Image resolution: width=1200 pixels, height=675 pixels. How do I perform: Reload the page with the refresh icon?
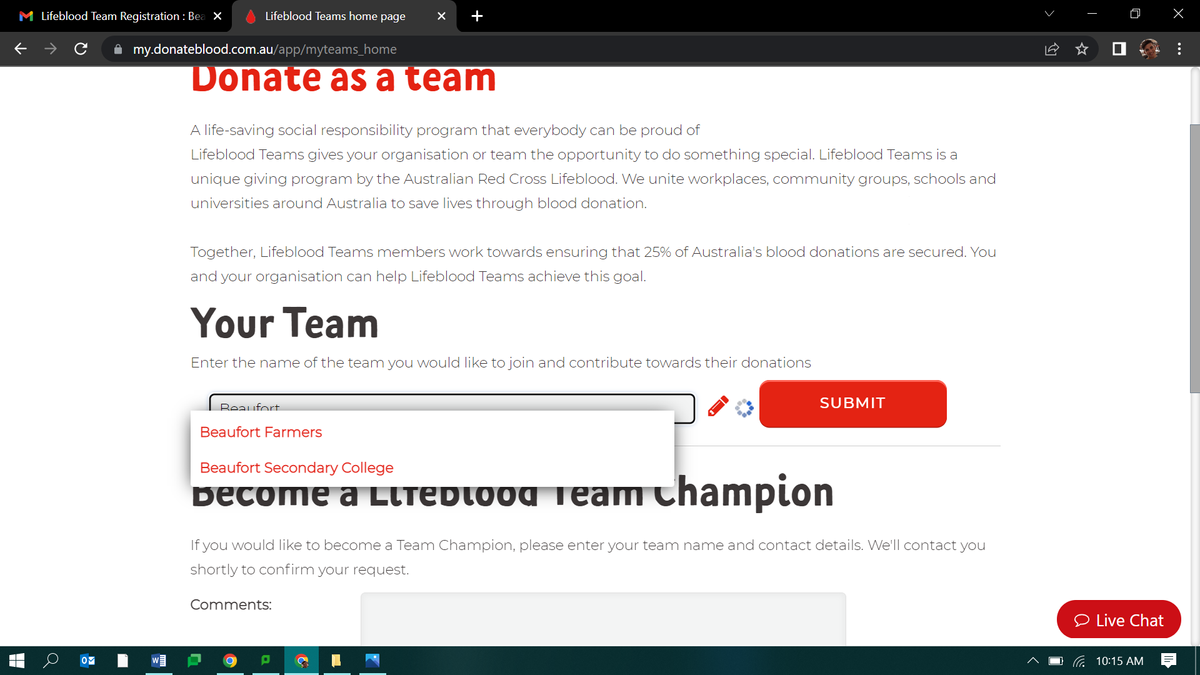[x=81, y=48]
